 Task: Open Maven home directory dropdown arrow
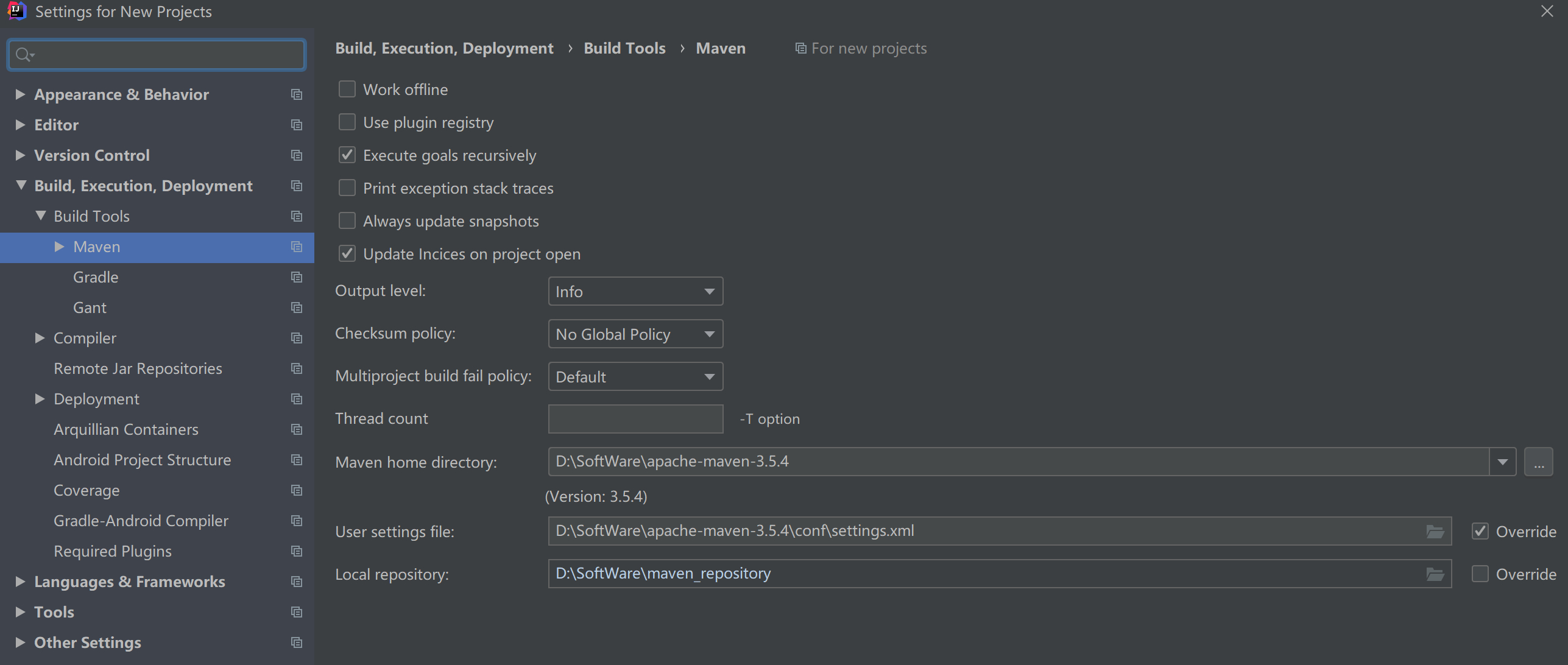click(1503, 462)
